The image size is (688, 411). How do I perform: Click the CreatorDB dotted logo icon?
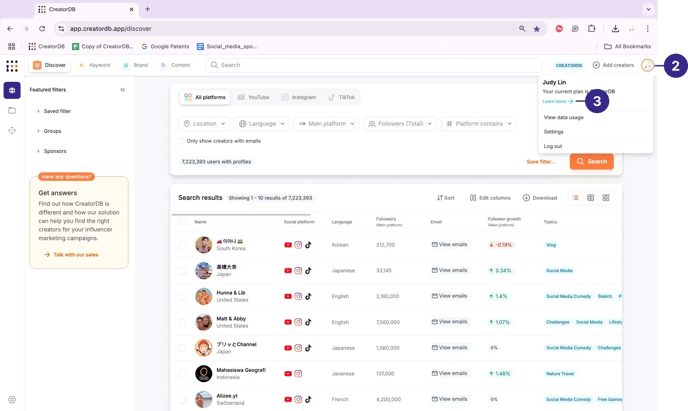click(12, 66)
